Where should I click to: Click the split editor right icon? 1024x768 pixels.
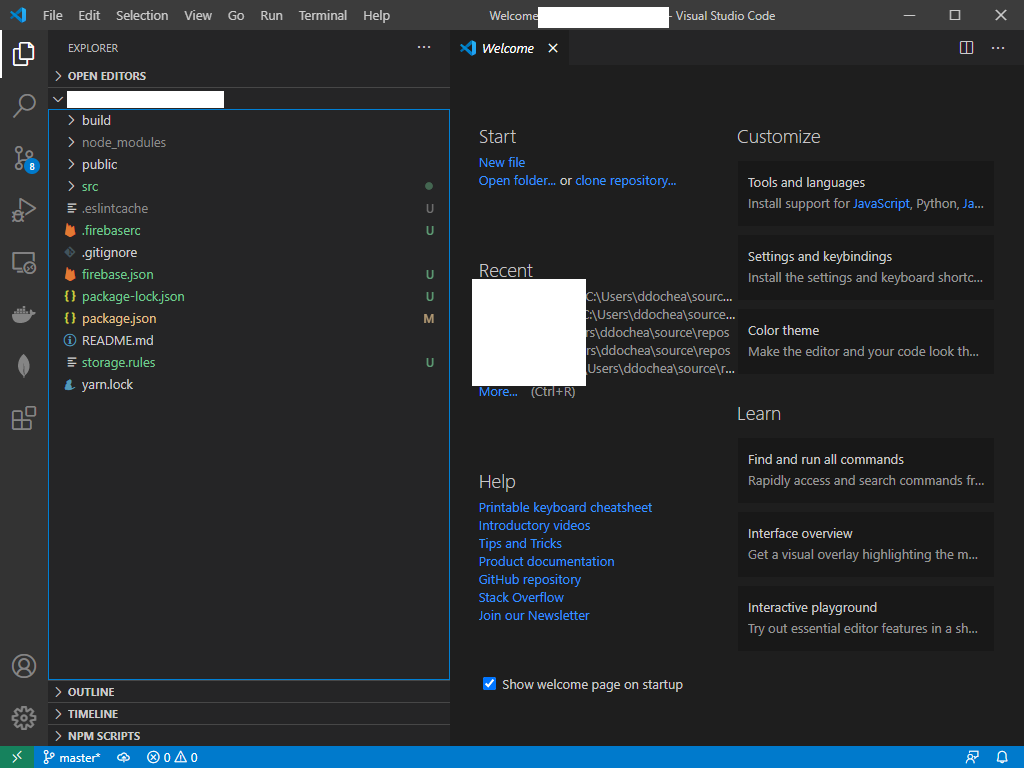tap(966, 48)
